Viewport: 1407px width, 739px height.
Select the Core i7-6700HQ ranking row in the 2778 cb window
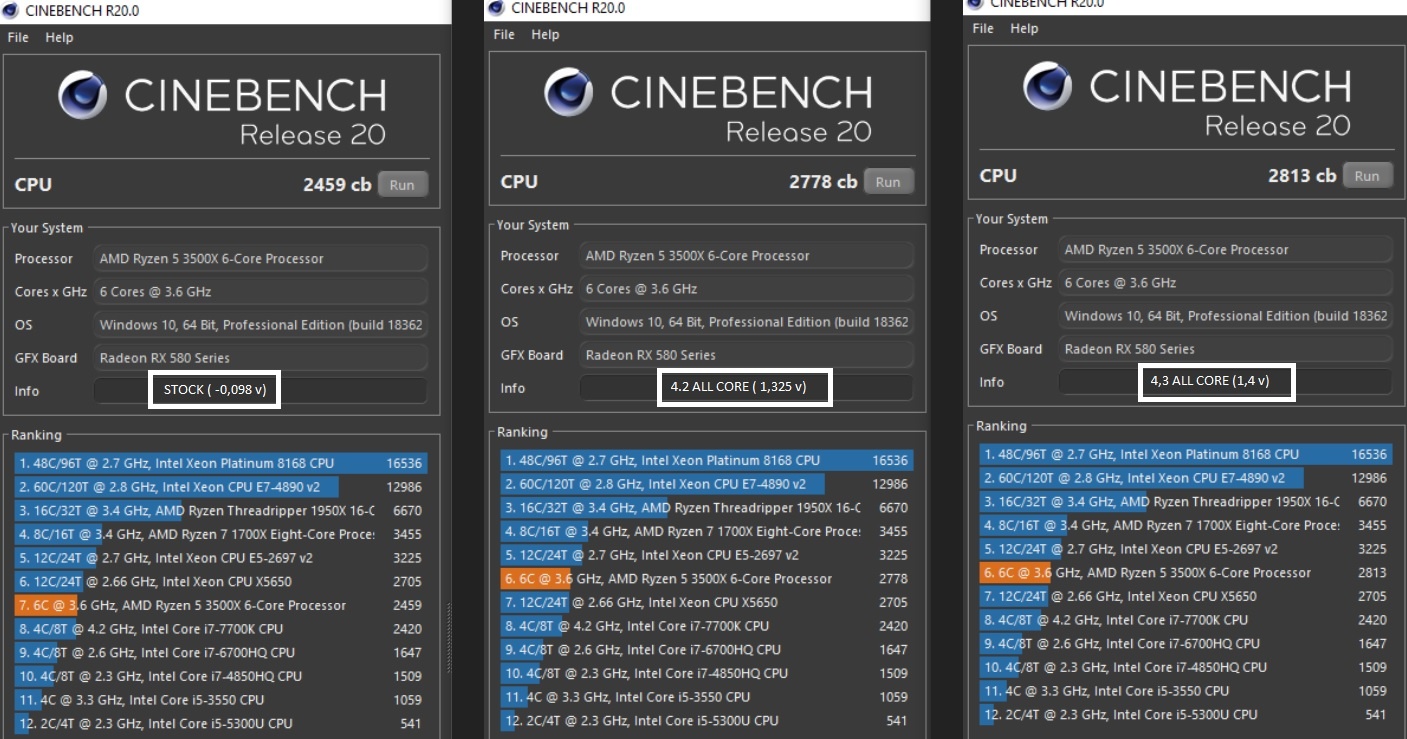point(706,649)
